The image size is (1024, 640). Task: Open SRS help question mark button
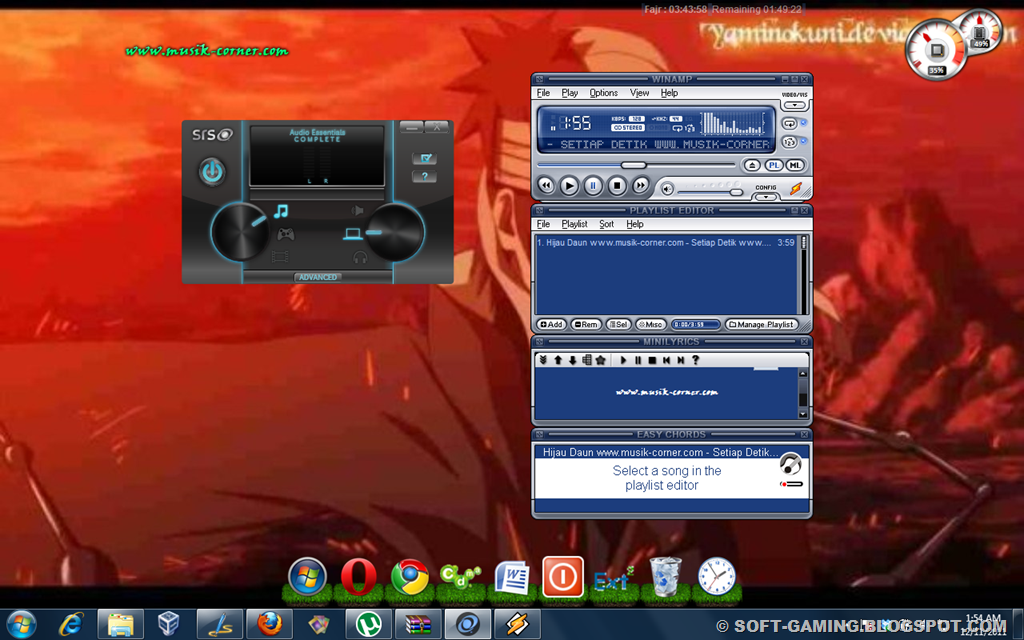(x=424, y=176)
